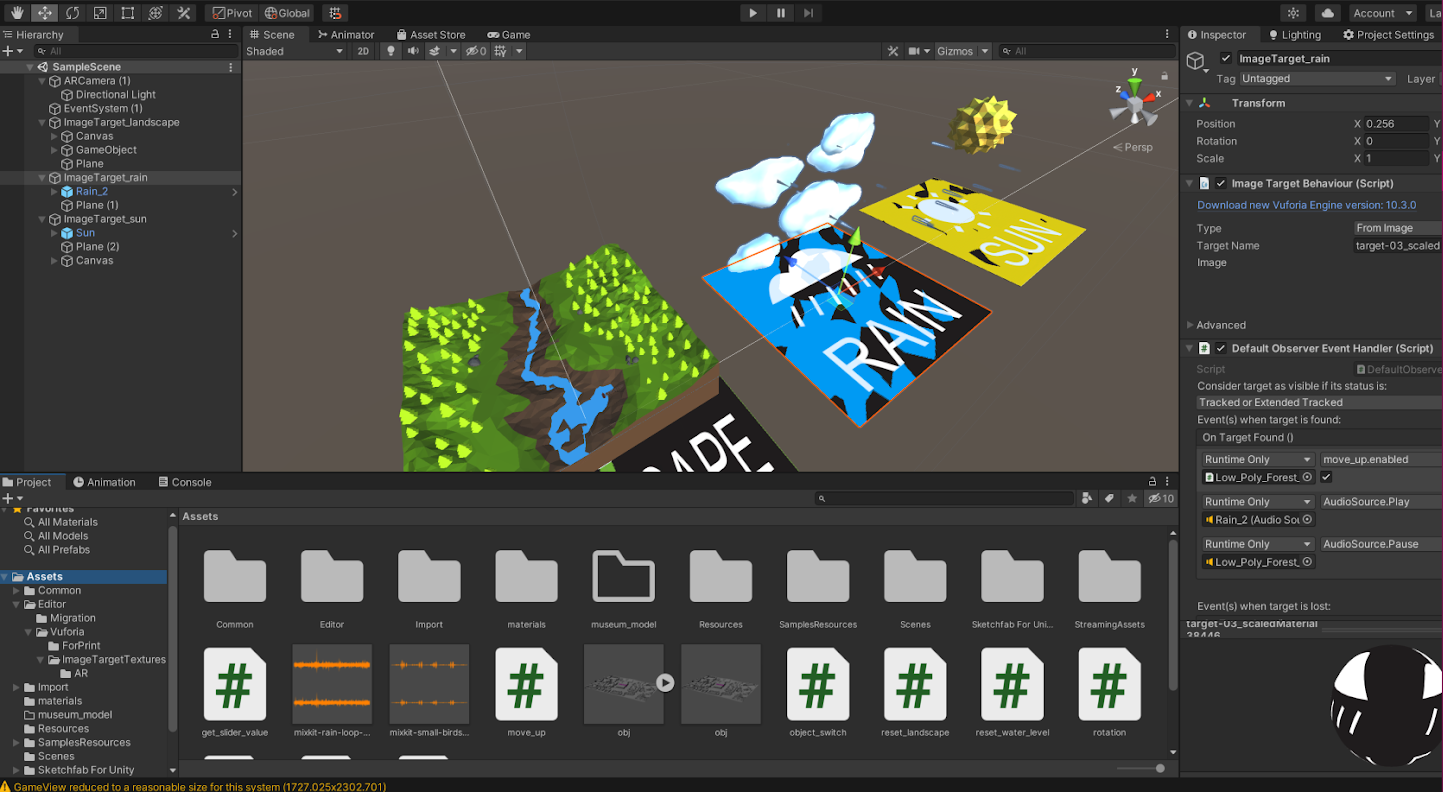The width and height of the screenshot is (1443, 792).
Task: Click Download new Vuforia Engine version link
Action: pyautogui.click(x=1306, y=205)
